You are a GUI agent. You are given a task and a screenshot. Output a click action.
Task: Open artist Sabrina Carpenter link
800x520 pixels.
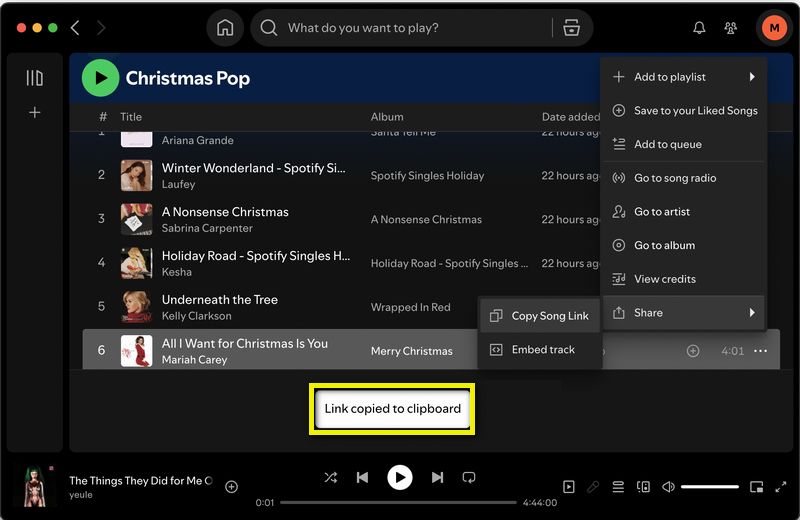207,228
